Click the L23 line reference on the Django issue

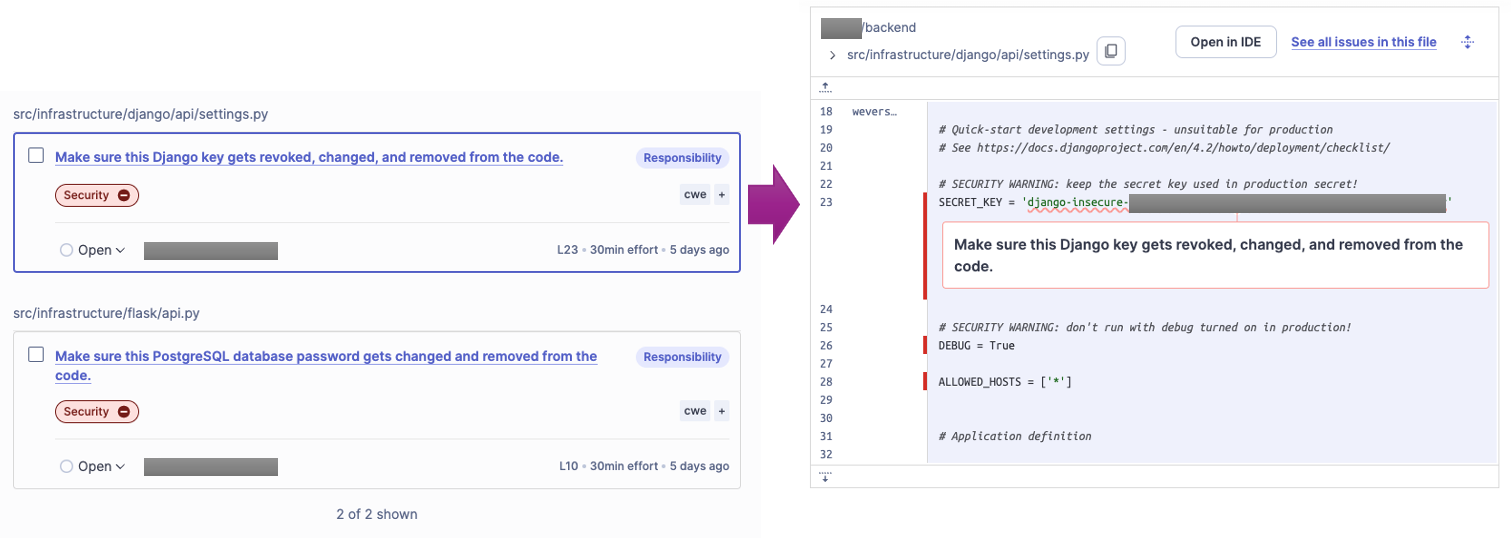[567, 250]
